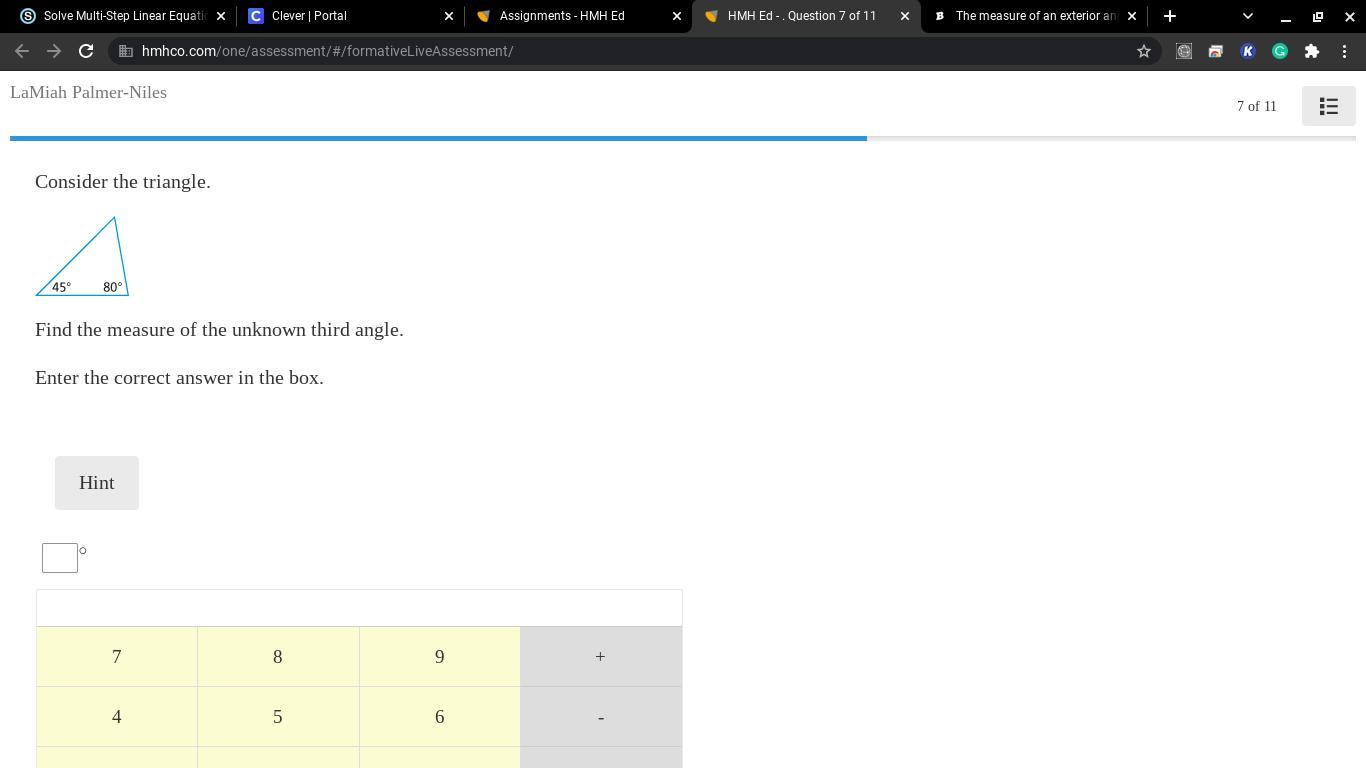The height and width of the screenshot is (768, 1366).
Task: Click 'Enter the correct answer in the box.'
Action: click(x=179, y=378)
